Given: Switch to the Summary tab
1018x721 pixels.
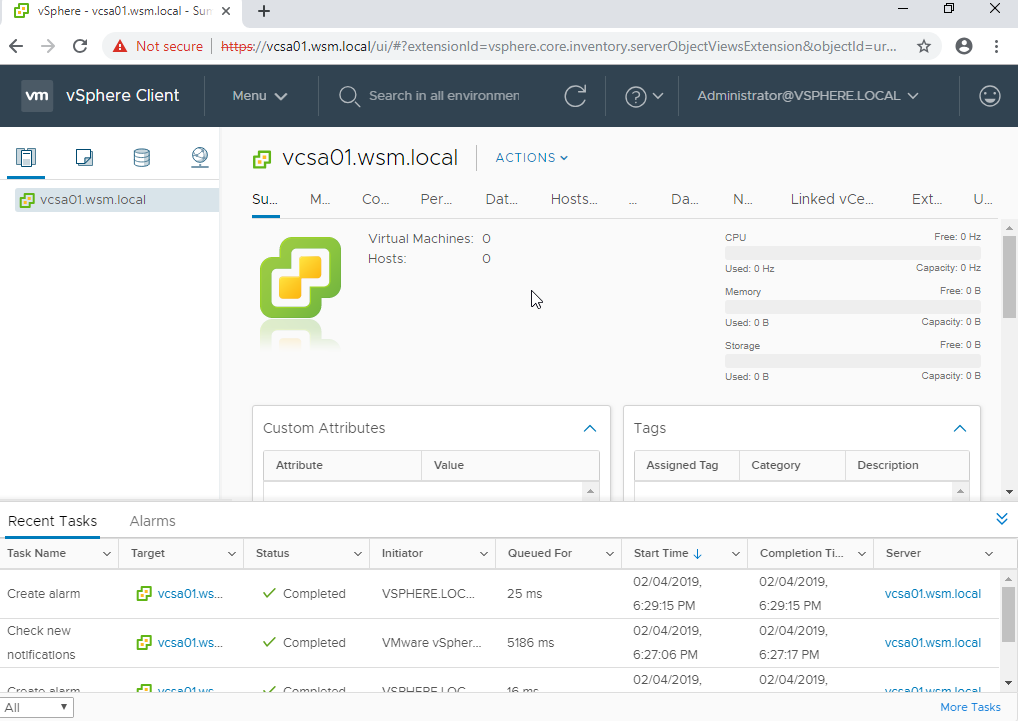Looking at the screenshot, I should click(265, 199).
